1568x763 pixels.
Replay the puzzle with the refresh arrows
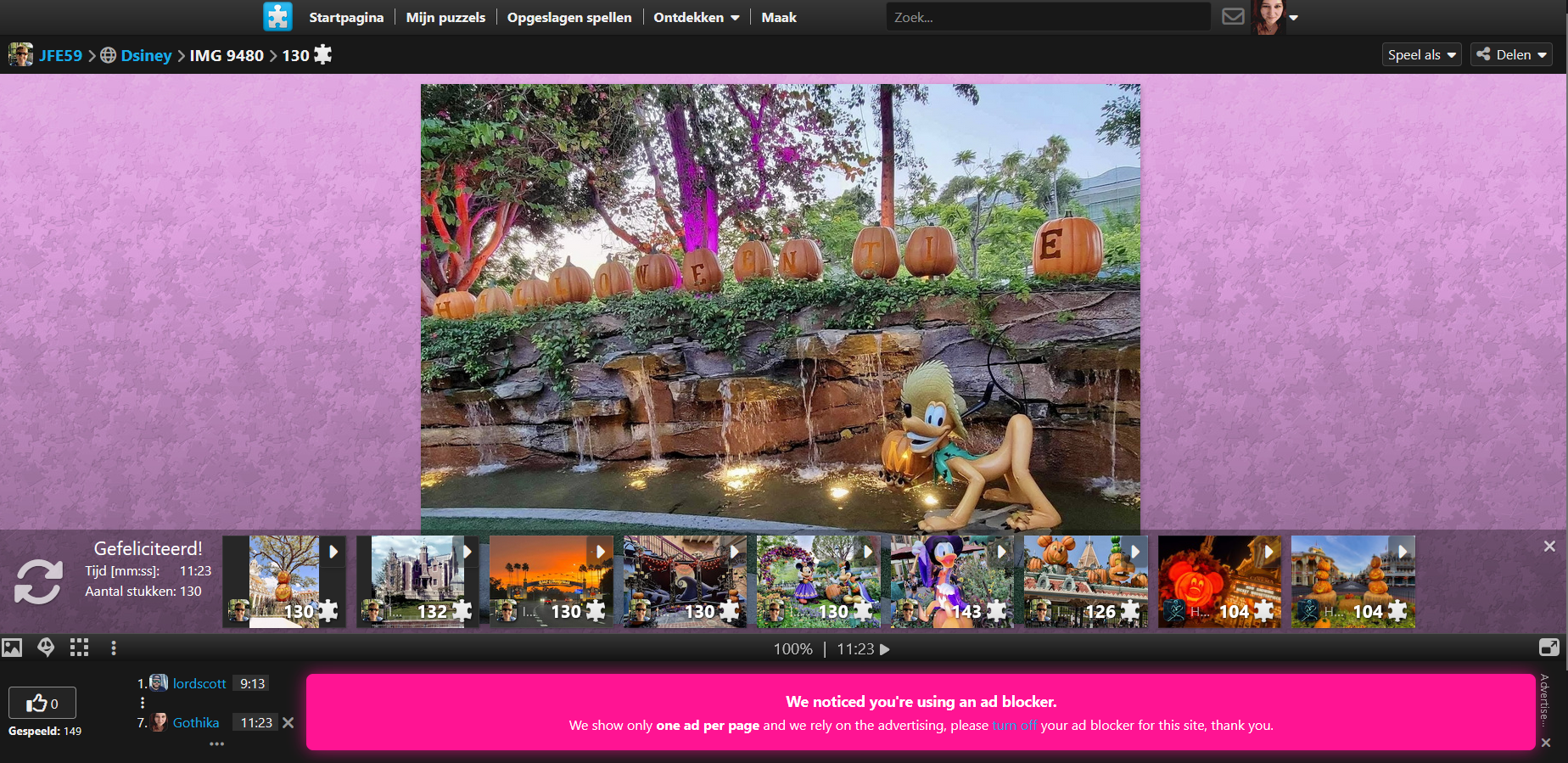tap(38, 582)
